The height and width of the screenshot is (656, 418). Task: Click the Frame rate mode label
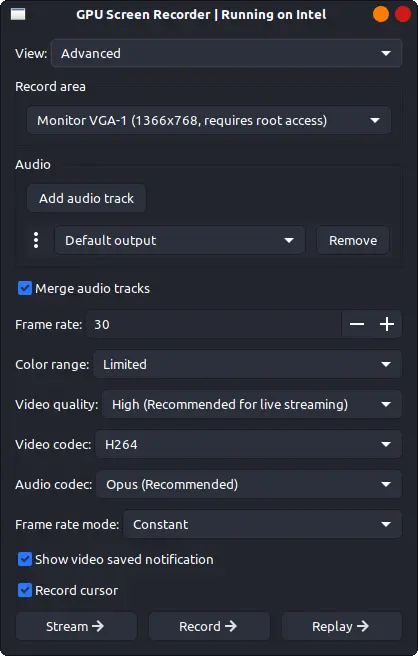click(x=67, y=524)
